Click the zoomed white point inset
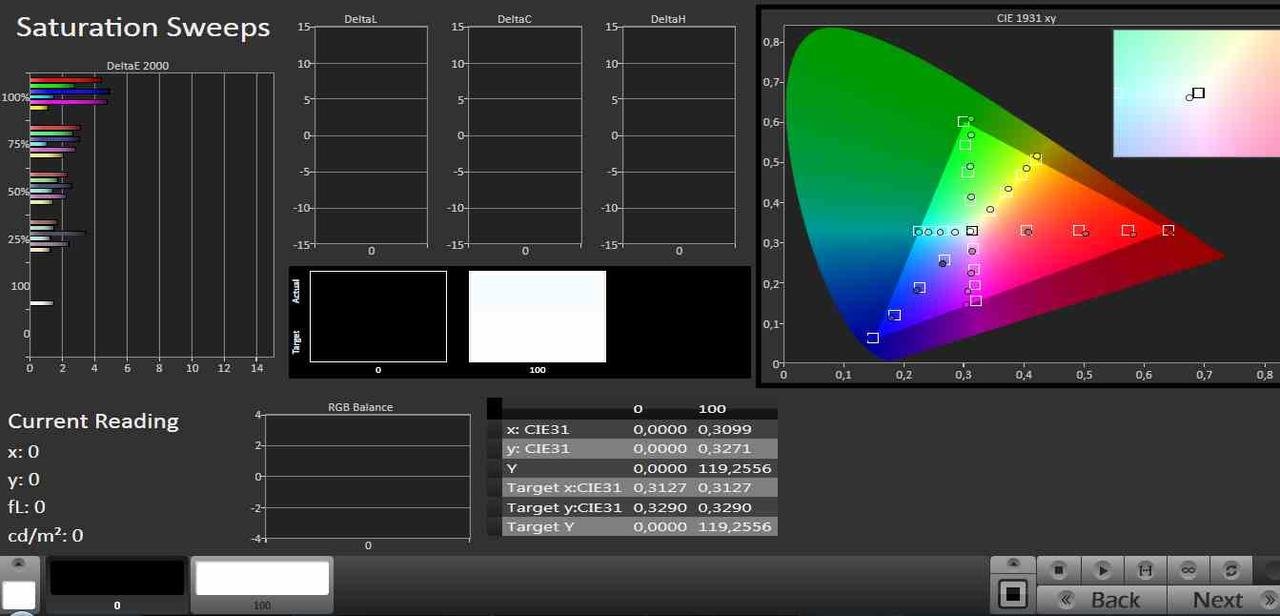 [x=1196, y=93]
